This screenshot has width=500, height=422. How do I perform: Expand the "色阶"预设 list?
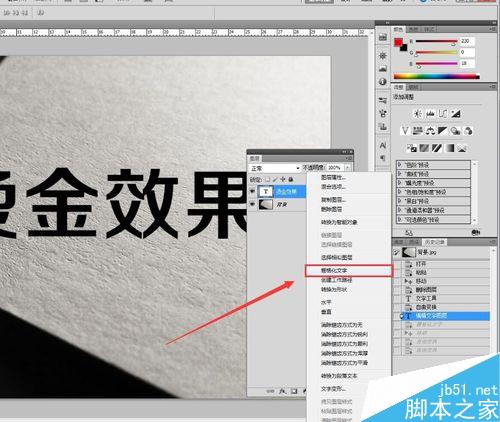coord(400,165)
